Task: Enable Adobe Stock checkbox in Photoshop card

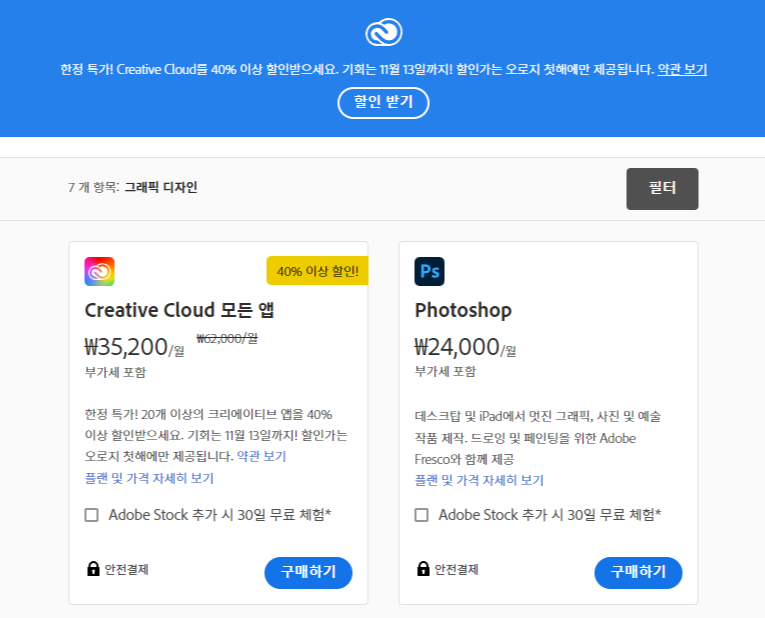Action: pyautogui.click(x=422, y=515)
